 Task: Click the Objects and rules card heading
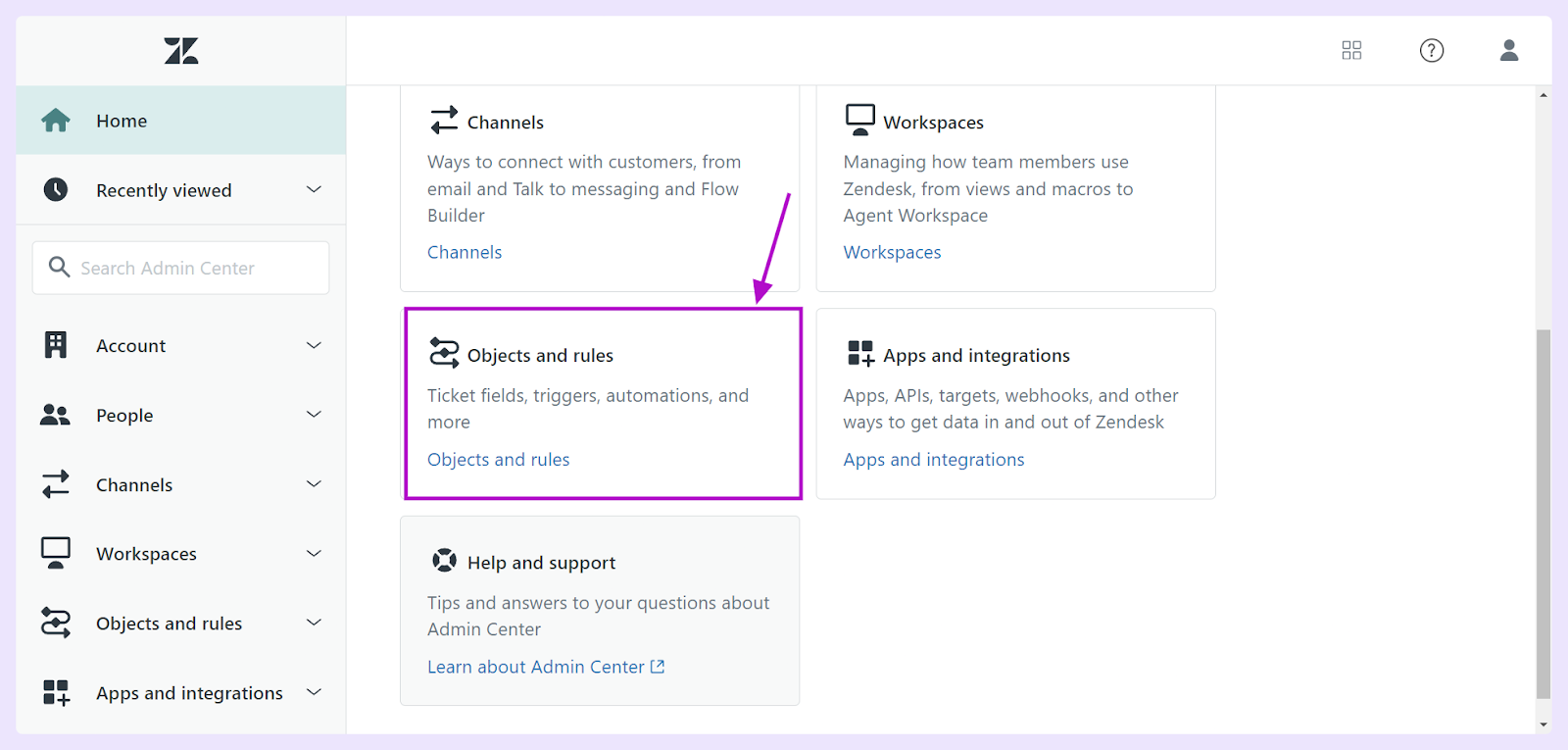point(540,356)
